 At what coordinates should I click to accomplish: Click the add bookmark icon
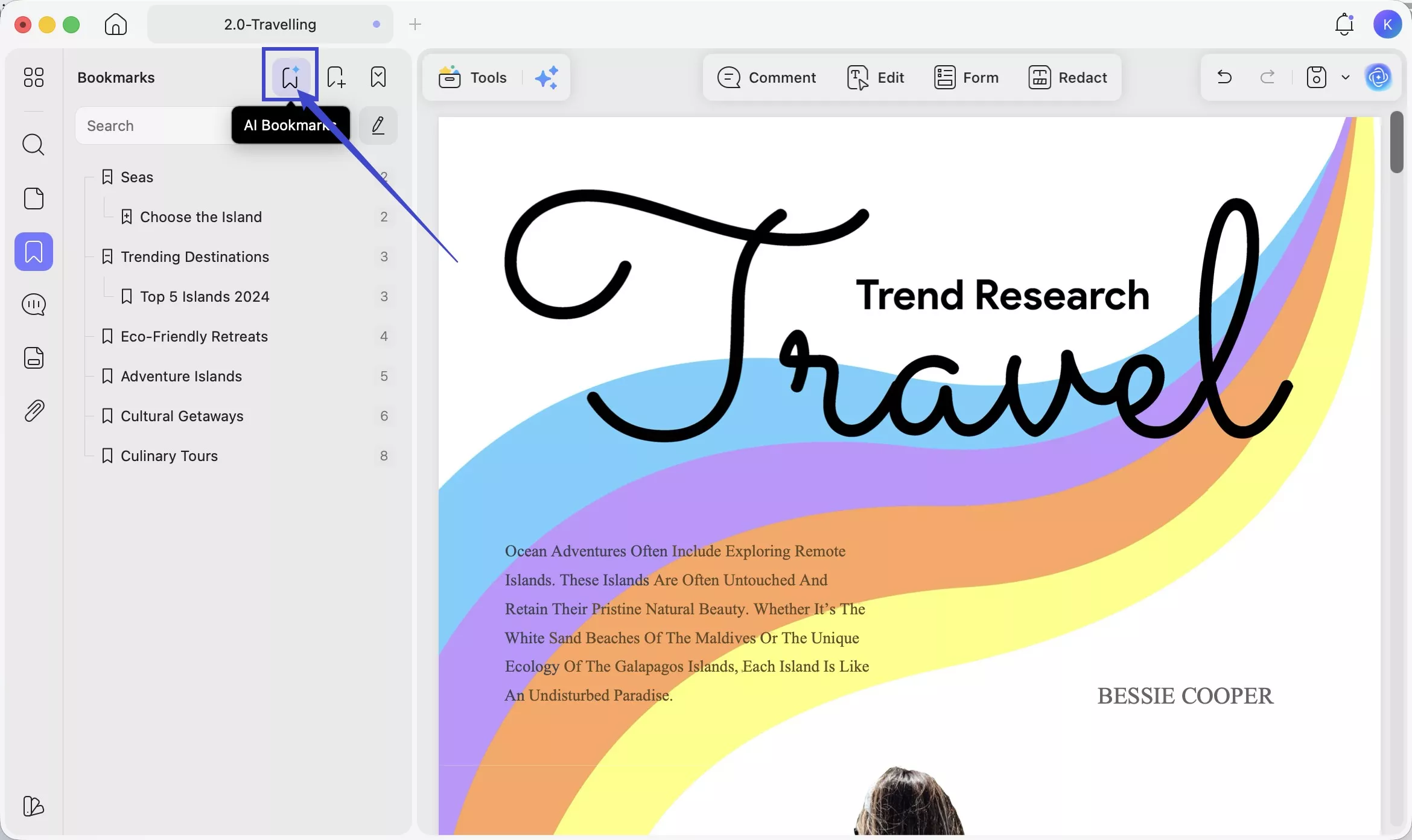[336, 77]
